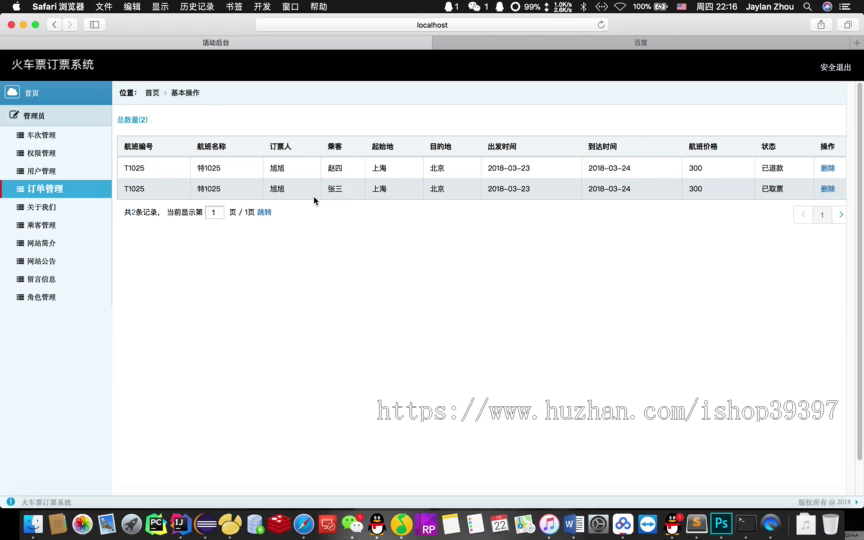Viewport: 864px width, 540px height.
Task: Click the page number input field
Action: tap(214, 212)
